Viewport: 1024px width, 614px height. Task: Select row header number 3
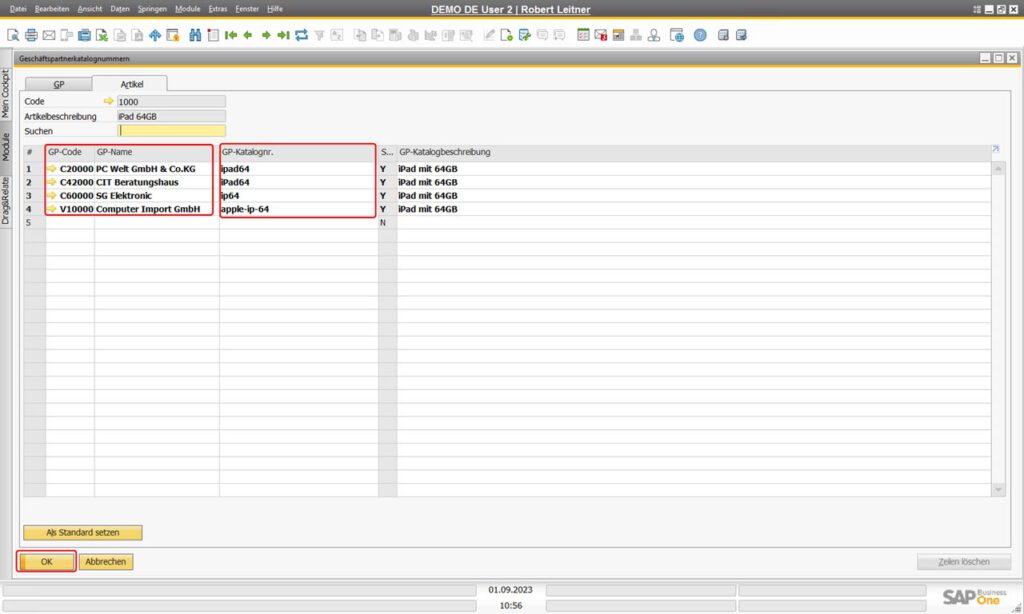[34, 195]
